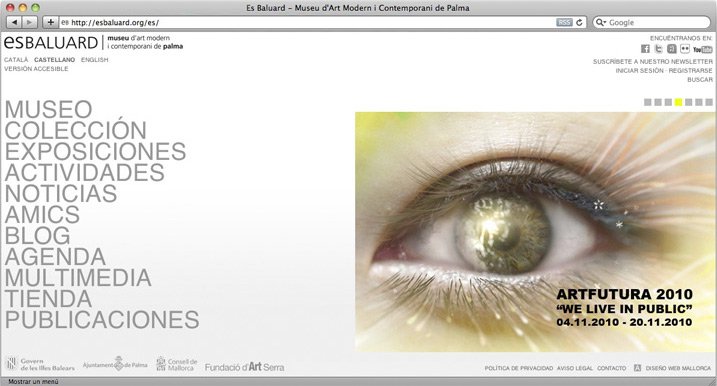
Task: Select the first gray slideshow indicator square
Action: pyautogui.click(x=647, y=102)
